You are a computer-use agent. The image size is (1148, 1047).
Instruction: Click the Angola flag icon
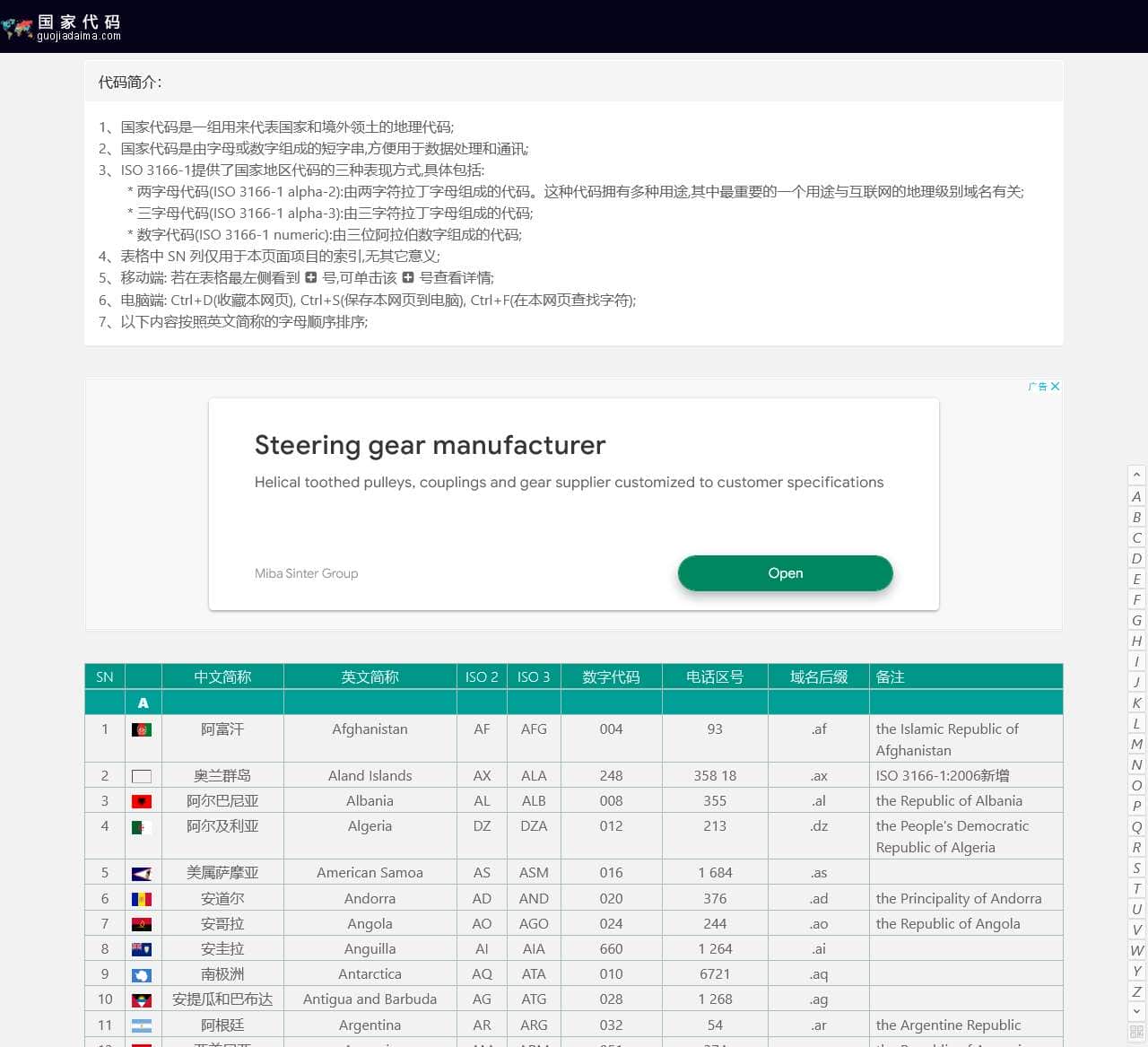pos(142,924)
